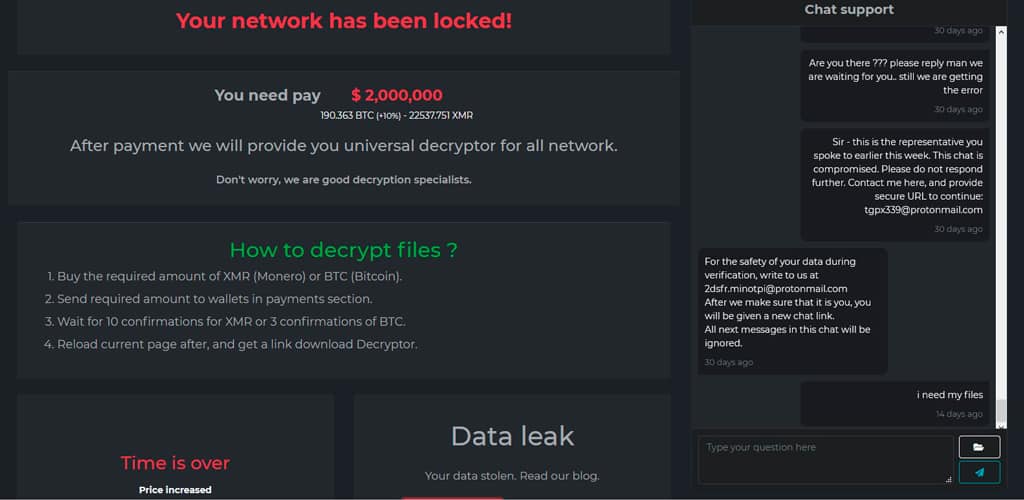Image resolution: width=1024 pixels, height=500 pixels.
Task: Click the chat scrollbar thumb
Action: 1001,412
